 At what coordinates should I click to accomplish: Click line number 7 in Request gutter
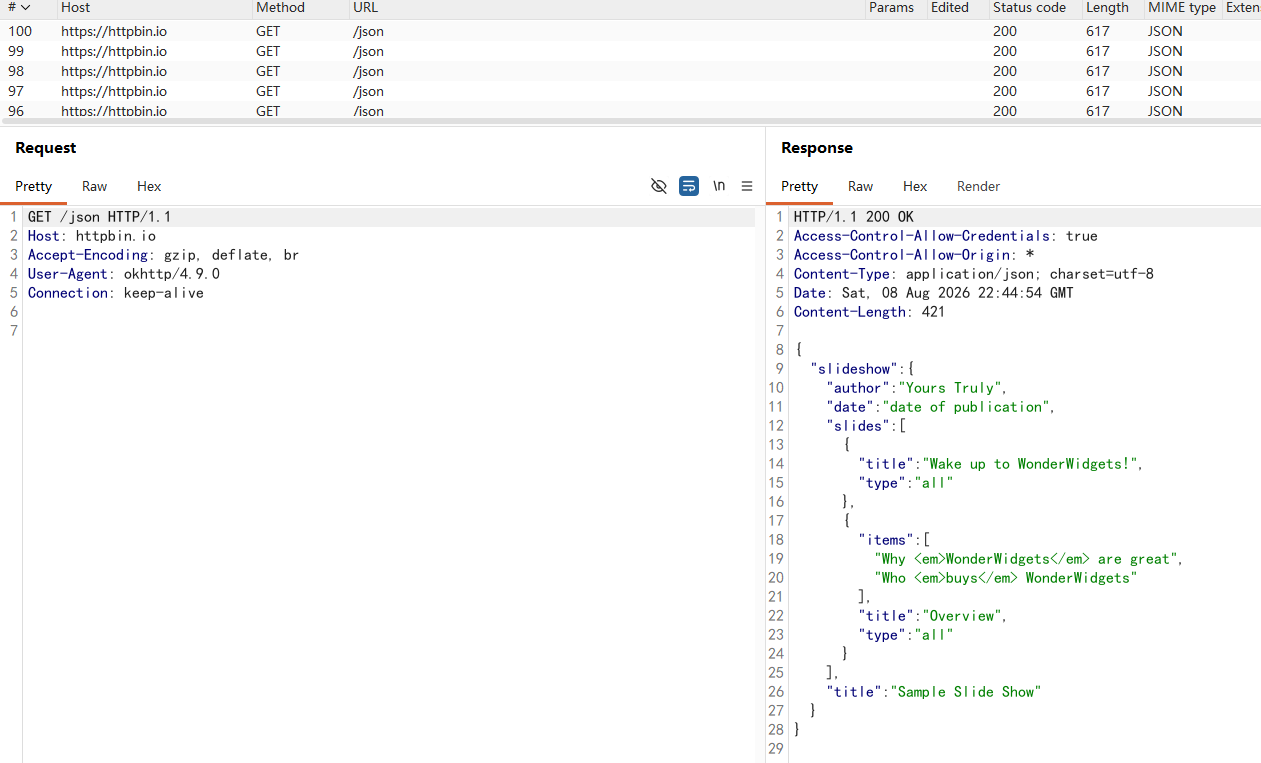[x=14, y=331]
